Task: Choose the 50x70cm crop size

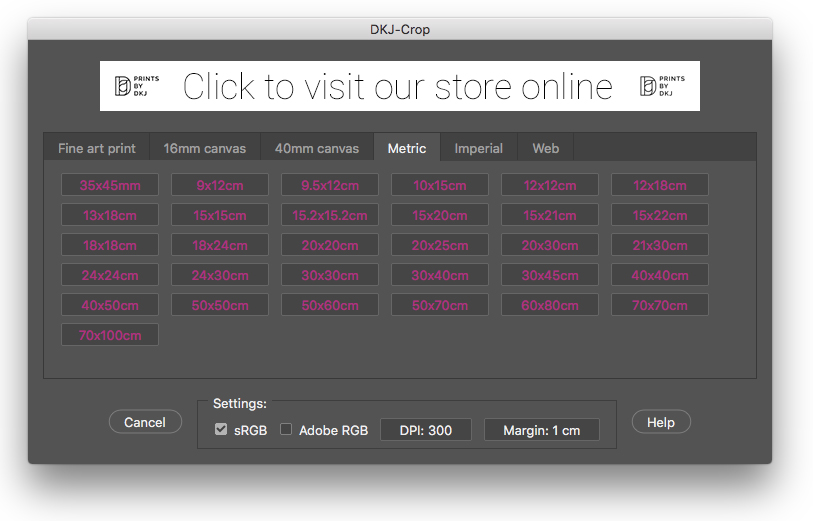Action: pyautogui.click(x=440, y=305)
